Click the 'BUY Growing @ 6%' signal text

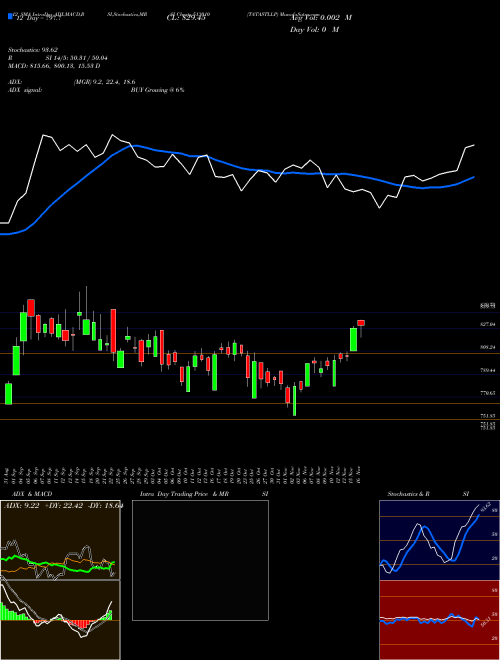[157, 90]
